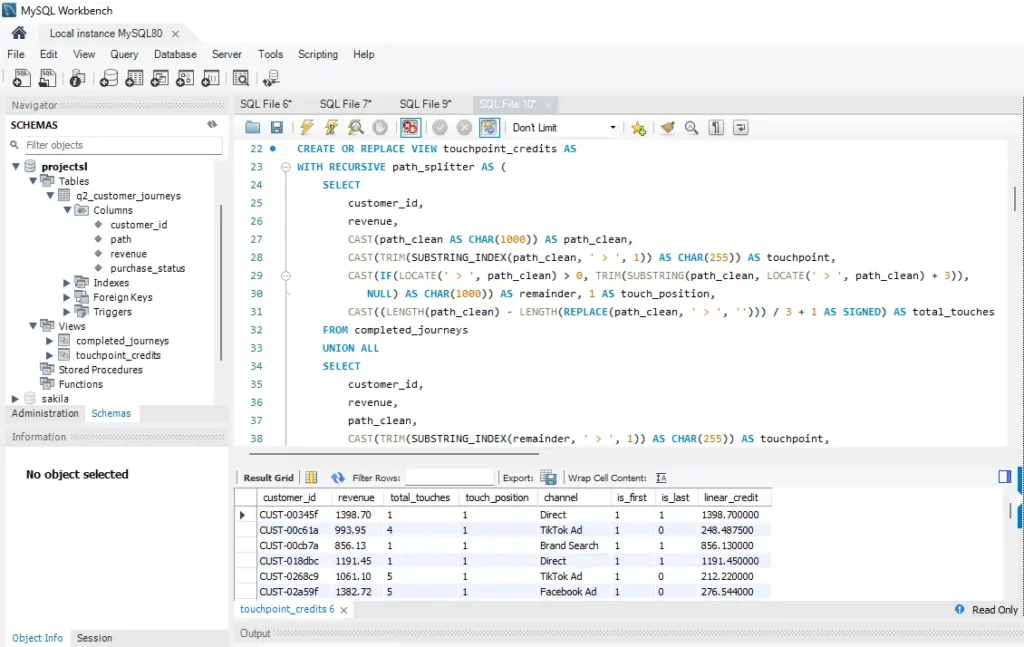1024x647 pixels.
Task: Select the purchase_status column
Action: [148, 268]
